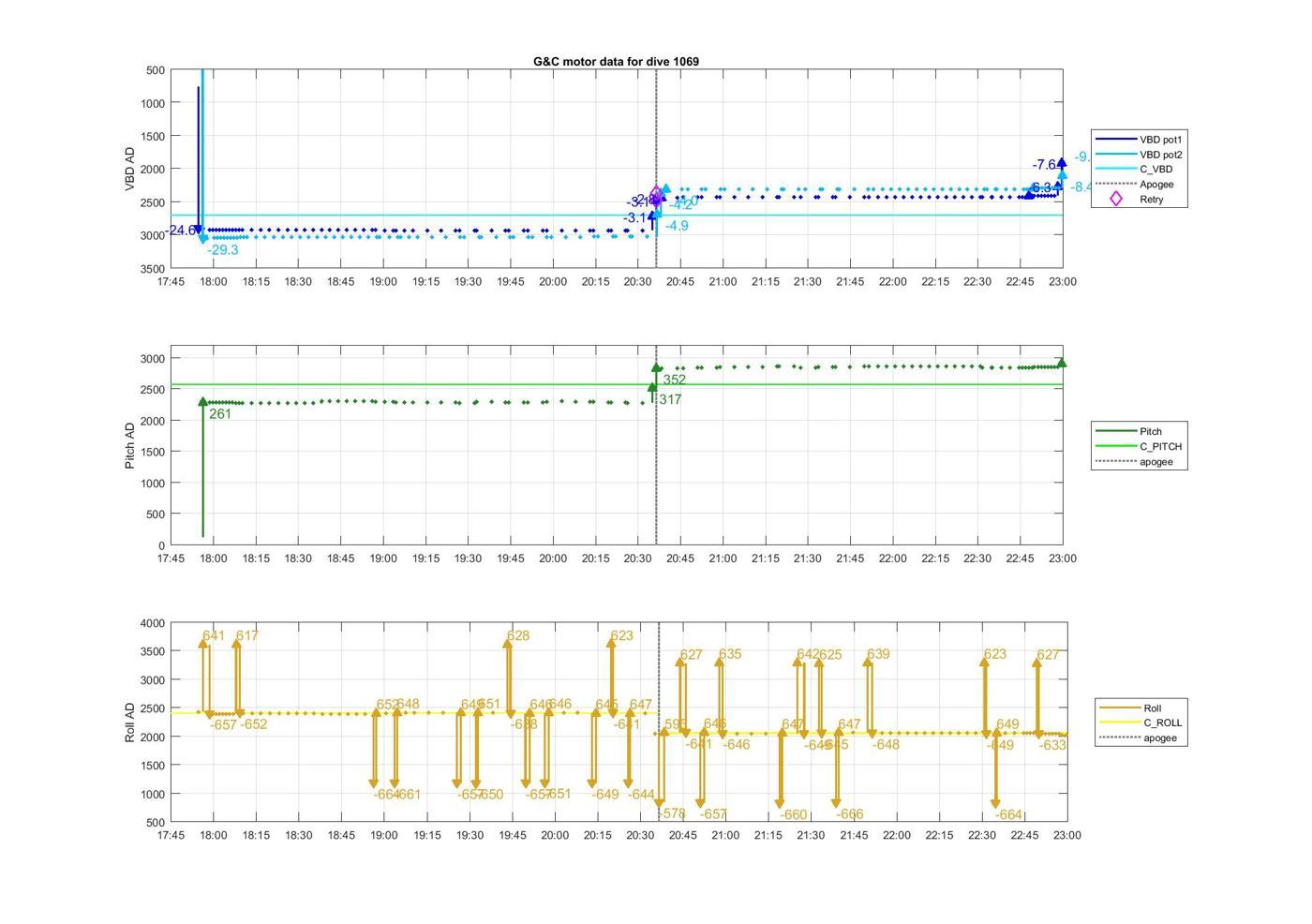The width and height of the screenshot is (1312, 924).
Task: Click the '21:00' tick label on VBD plot
Action: coord(722,281)
